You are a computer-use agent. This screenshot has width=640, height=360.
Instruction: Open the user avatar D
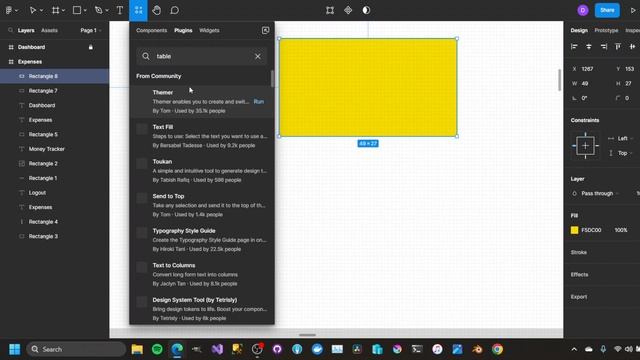pos(583,10)
